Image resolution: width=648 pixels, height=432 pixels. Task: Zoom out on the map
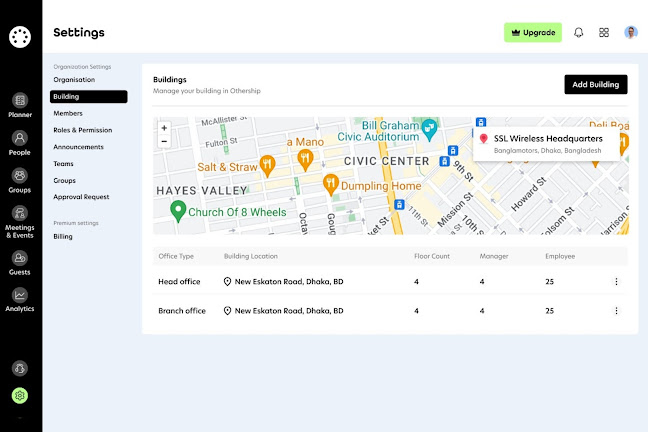[164, 141]
